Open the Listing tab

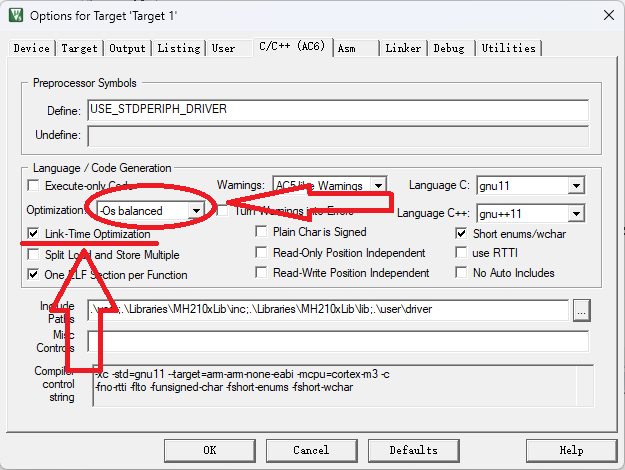[179, 48]
